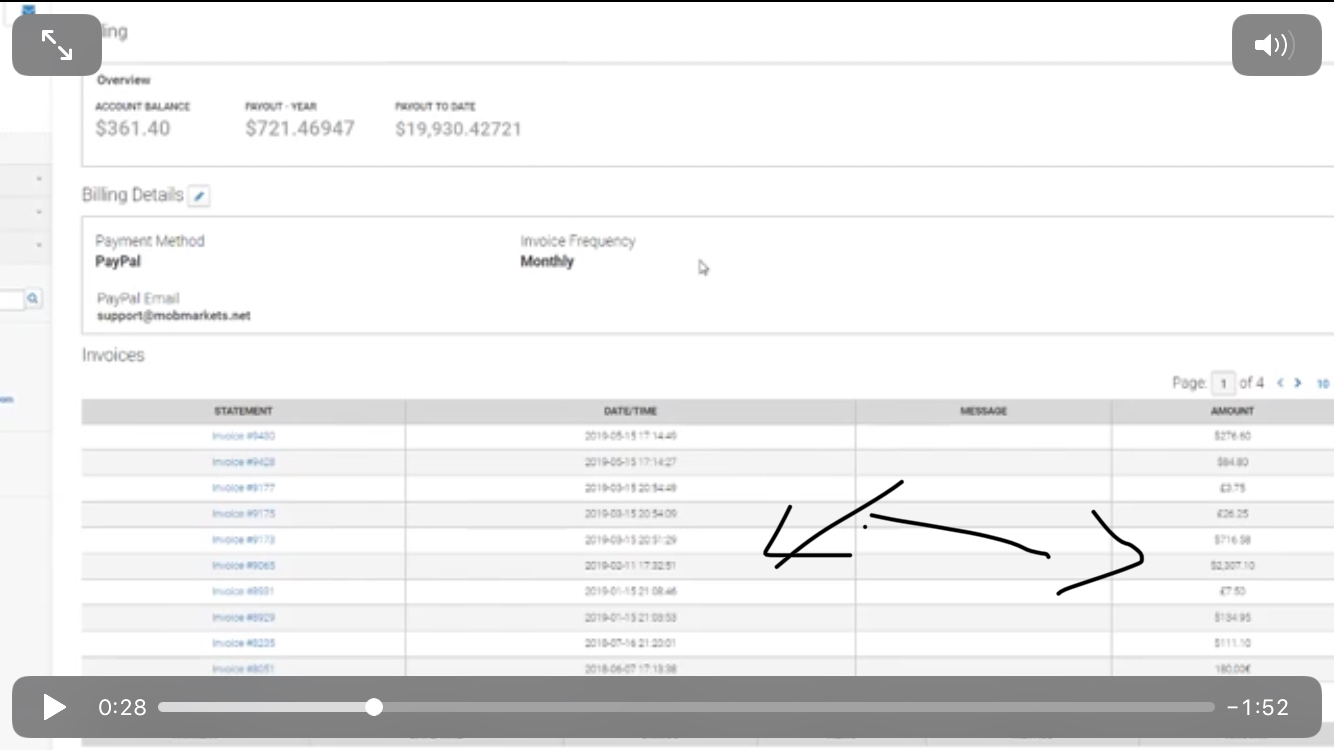The width and height of the screenshot is (1334, 750).
Task: Open Invoice #9175
Action: 243,514
